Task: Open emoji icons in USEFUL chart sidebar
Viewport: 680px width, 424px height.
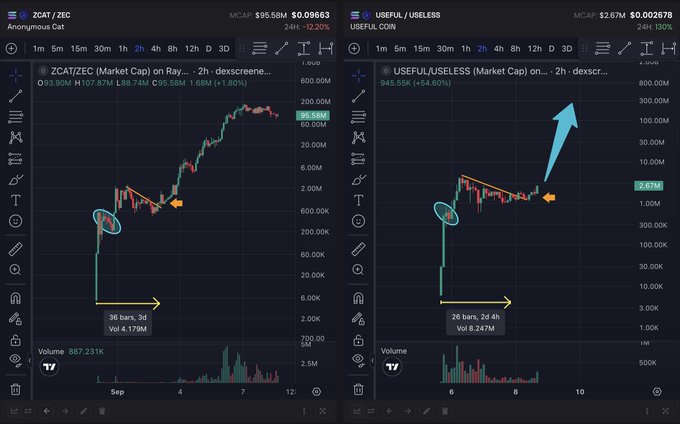Action: coord(358,221)
